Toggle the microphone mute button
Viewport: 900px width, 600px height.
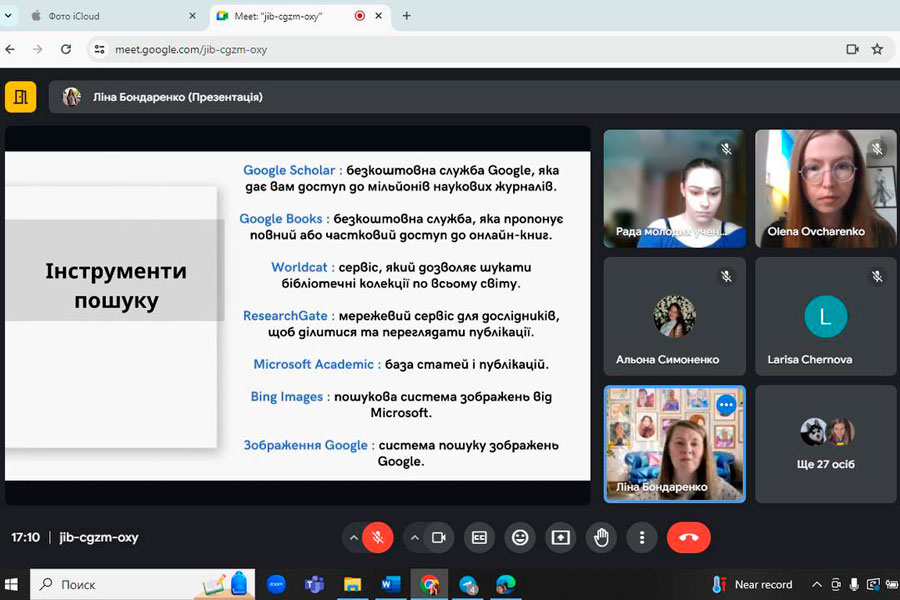pos(378,537)
